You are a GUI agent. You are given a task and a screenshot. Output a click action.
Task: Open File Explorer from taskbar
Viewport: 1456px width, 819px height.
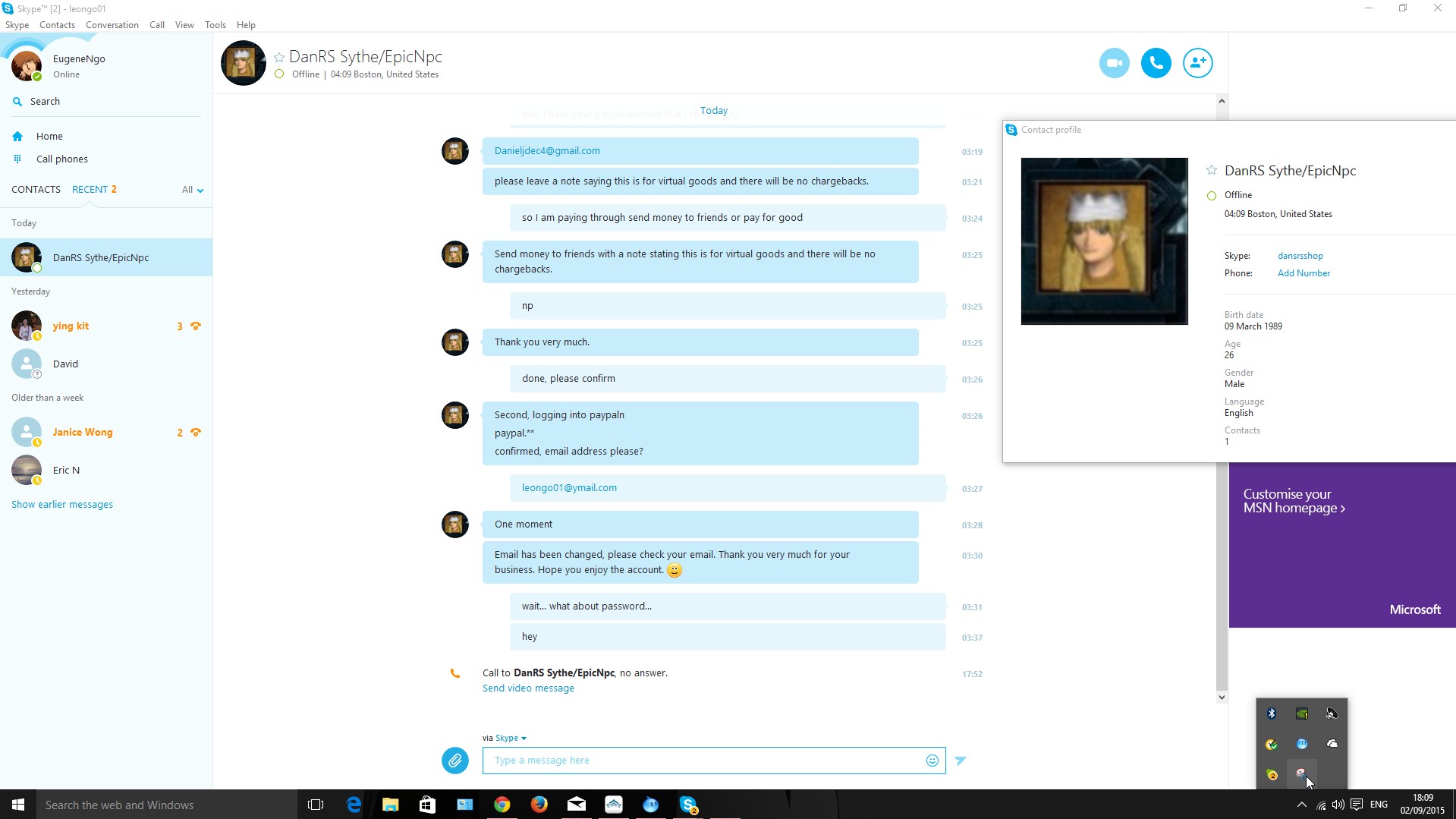391,805
